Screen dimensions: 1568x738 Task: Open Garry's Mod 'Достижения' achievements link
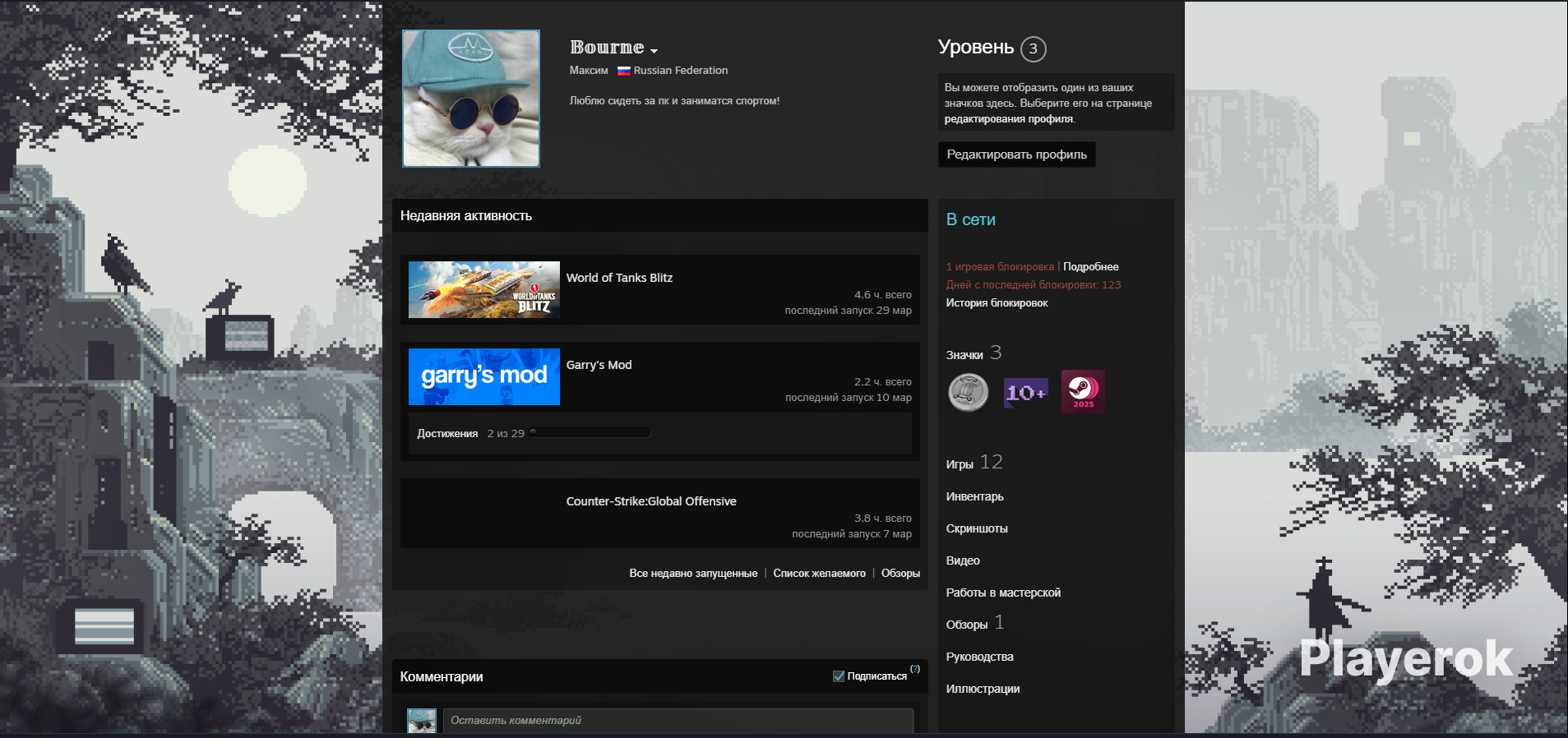(447, 433)
